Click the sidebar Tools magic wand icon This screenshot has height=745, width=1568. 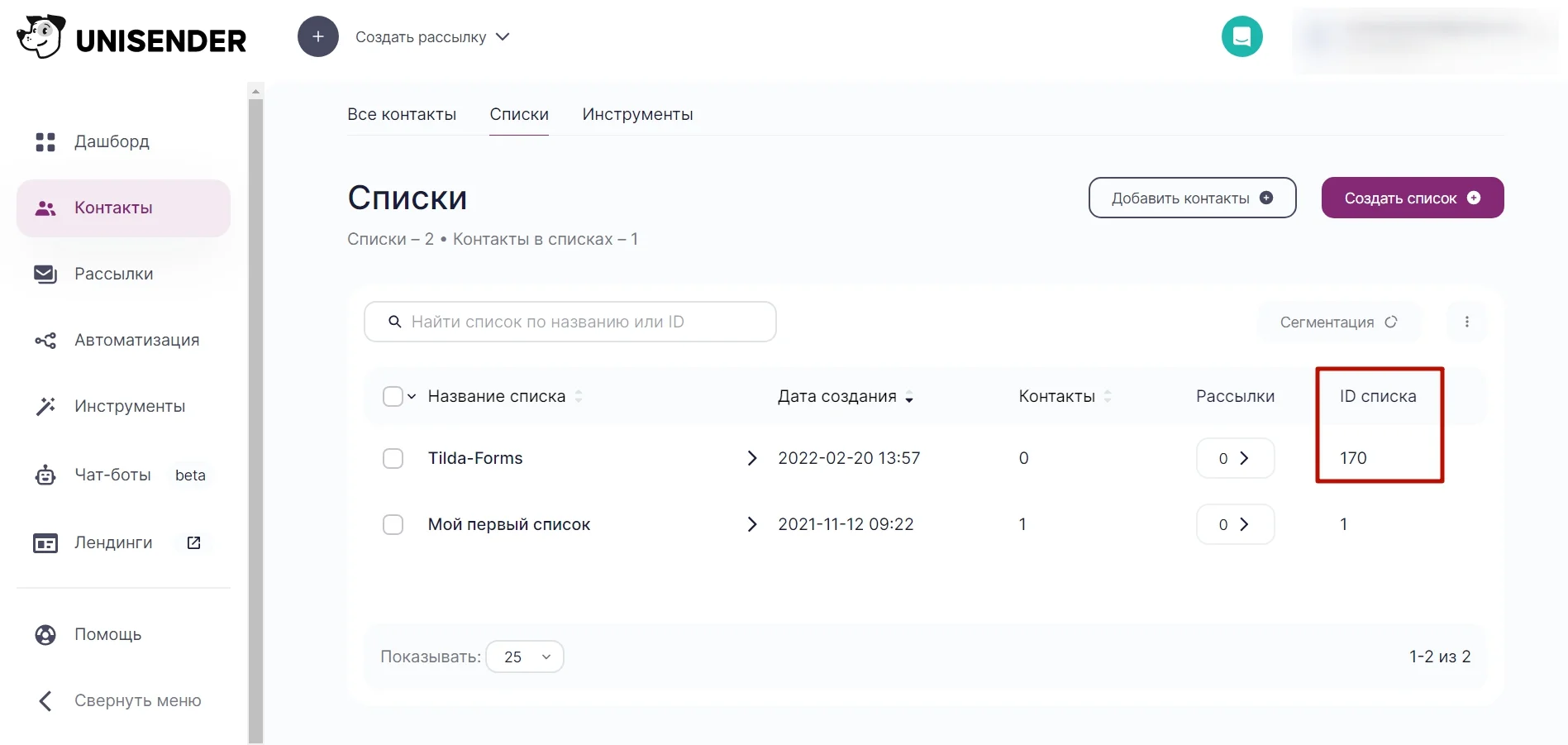[x=45, y=406]
